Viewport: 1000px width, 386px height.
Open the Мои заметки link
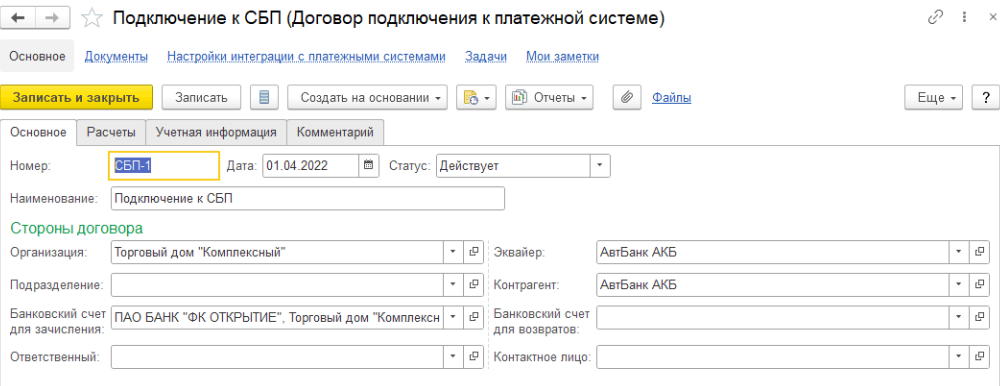click(562, 57)
